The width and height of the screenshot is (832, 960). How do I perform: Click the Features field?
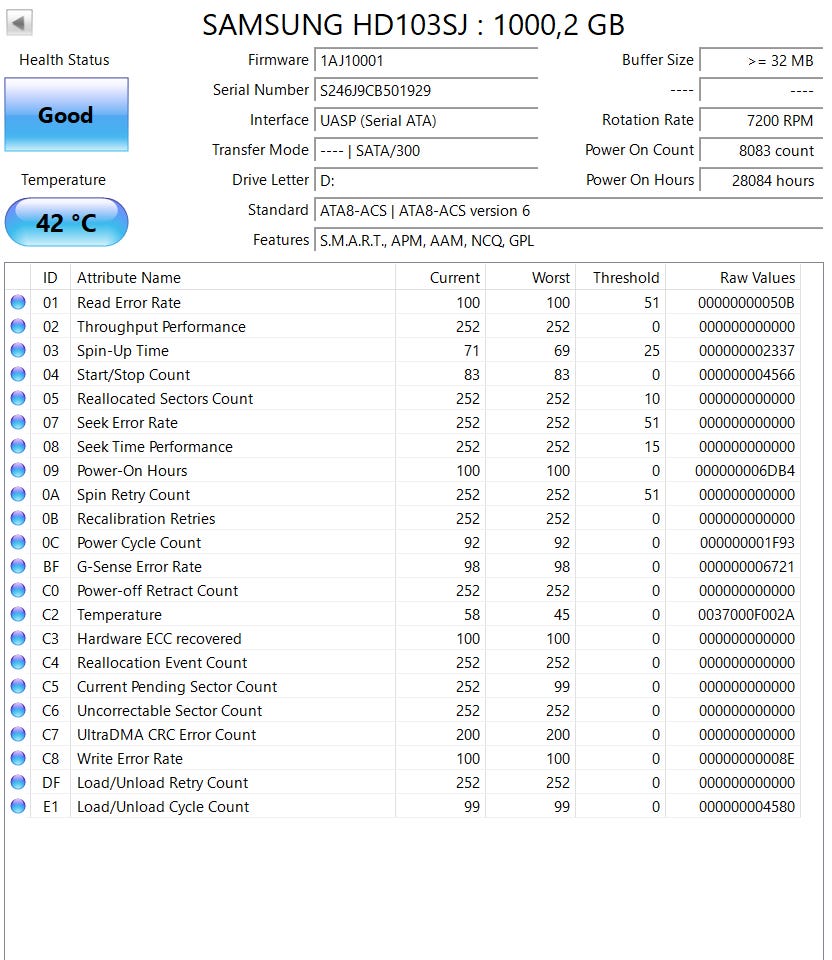coord(569,241)
